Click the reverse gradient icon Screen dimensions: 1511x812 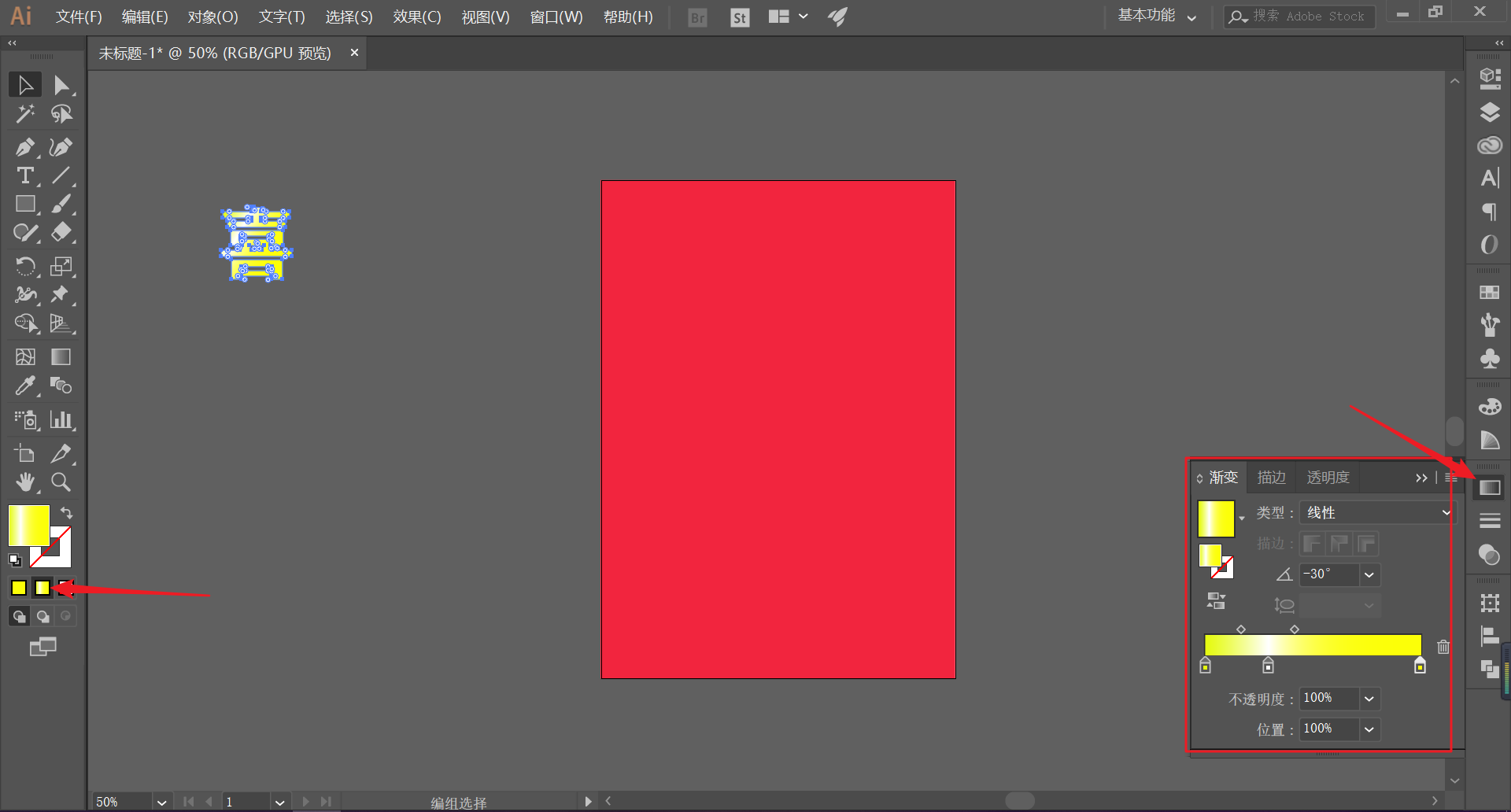(1216, 601)
